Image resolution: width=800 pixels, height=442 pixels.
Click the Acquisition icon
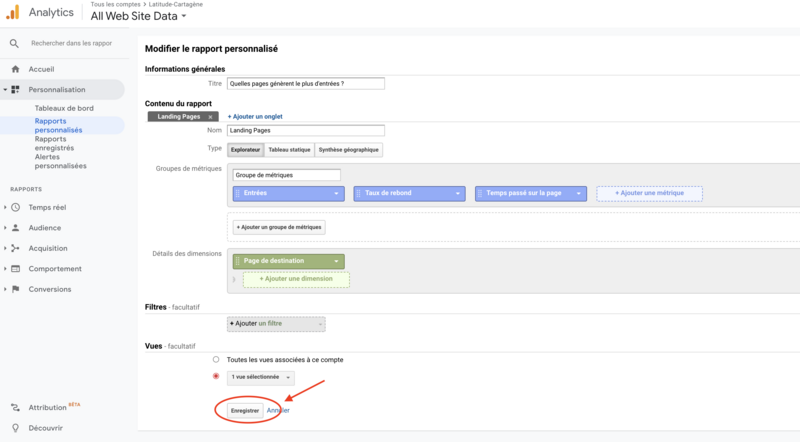point(16,248)
